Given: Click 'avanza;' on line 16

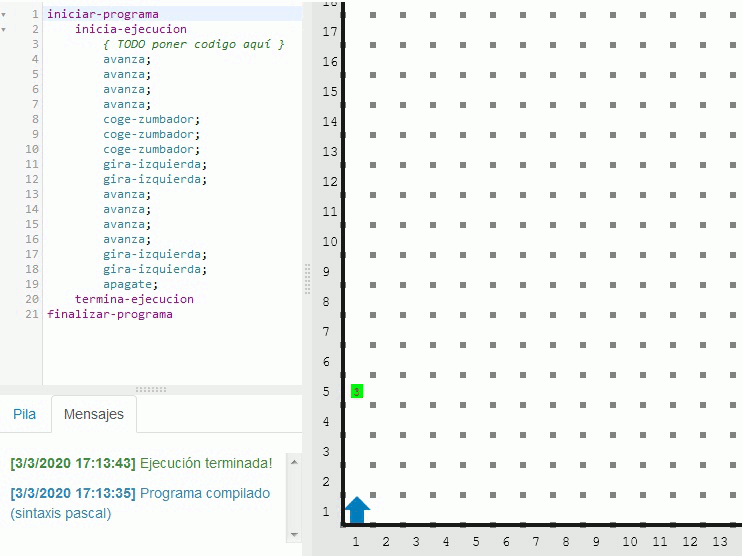Looking at the screenshot, I should [x=127, y=239].
